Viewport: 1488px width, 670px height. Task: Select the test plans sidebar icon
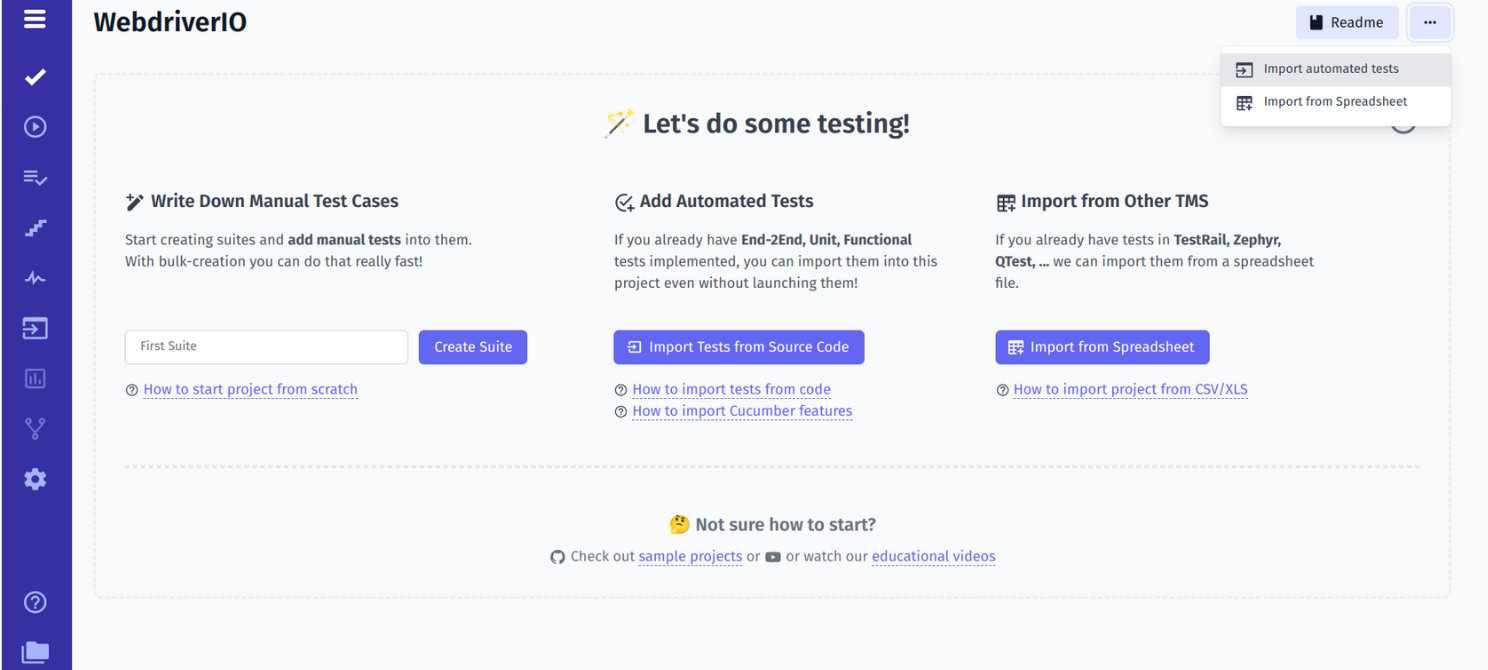(x=35, y=177)
